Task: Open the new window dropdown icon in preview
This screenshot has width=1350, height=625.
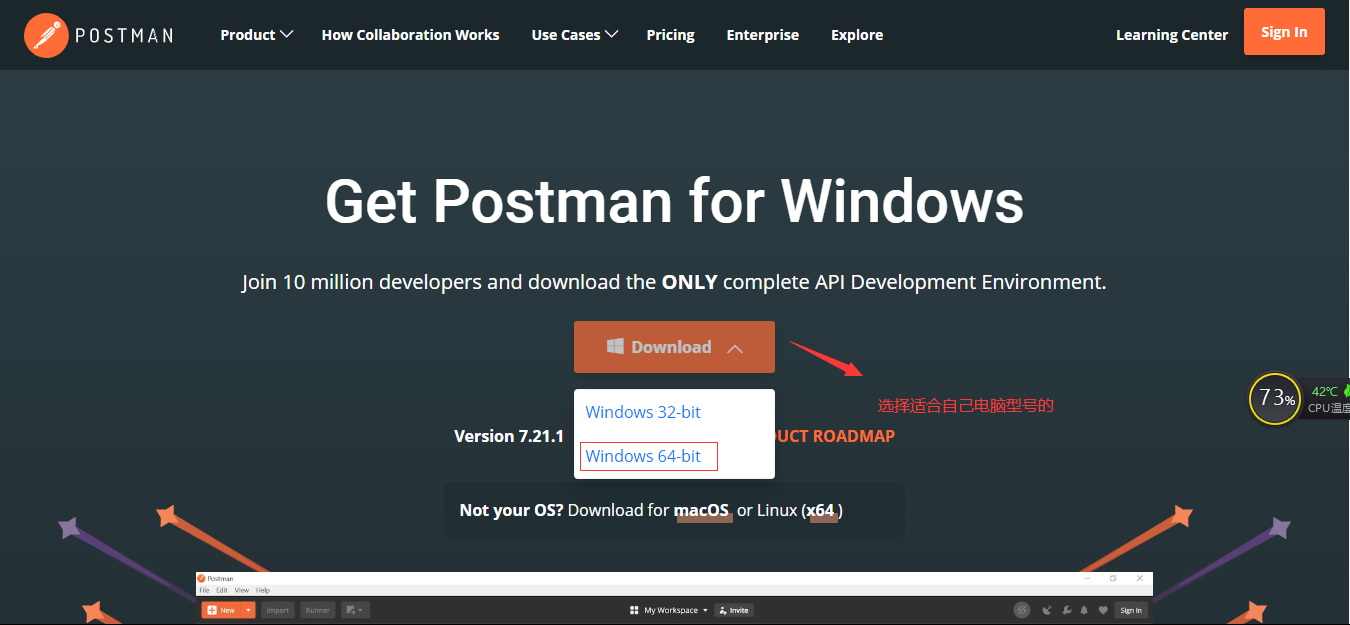Action: click(355, 610)
